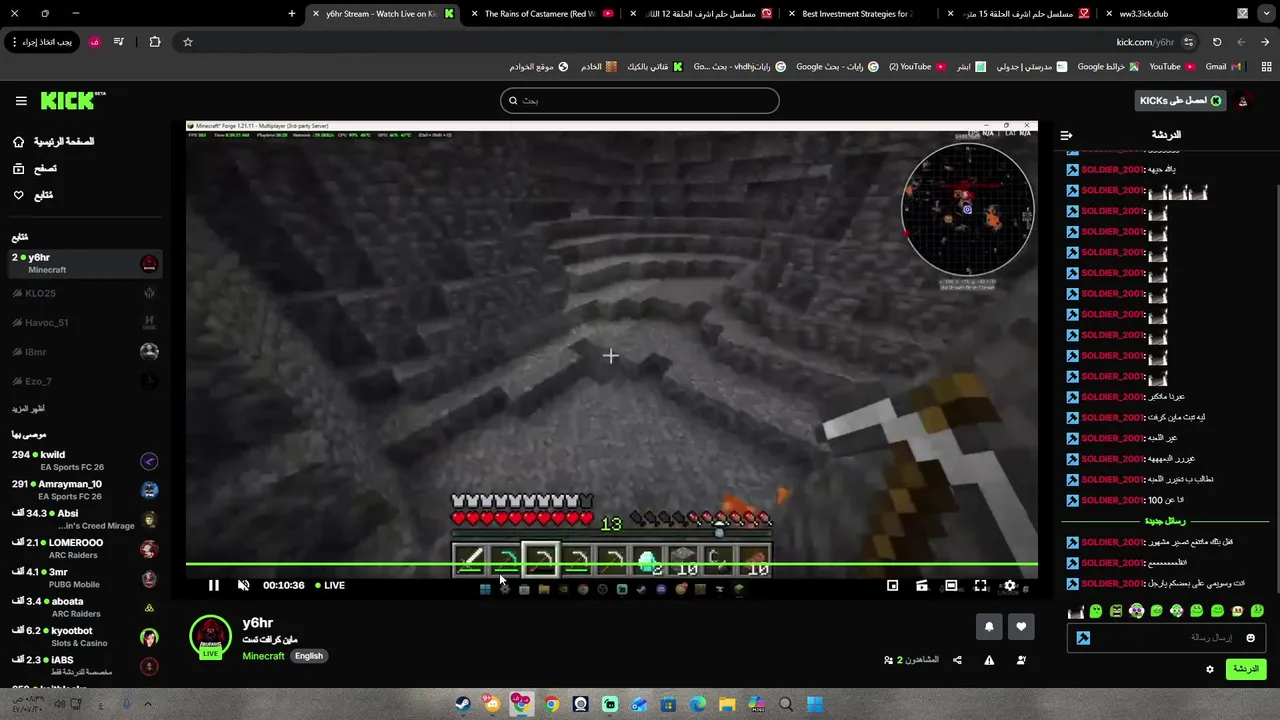
Task: Open the Kick hamburger sidebar menu
Action: 21,101
